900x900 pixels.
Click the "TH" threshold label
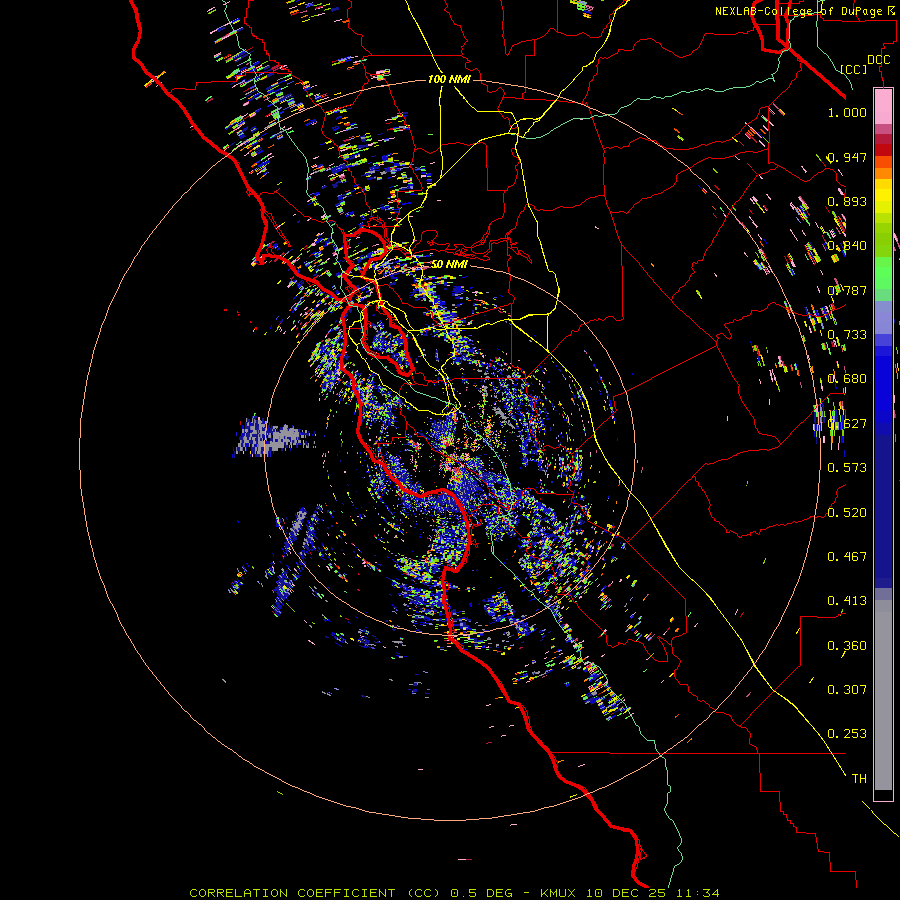pyautogui.click(x=859, y=779)
